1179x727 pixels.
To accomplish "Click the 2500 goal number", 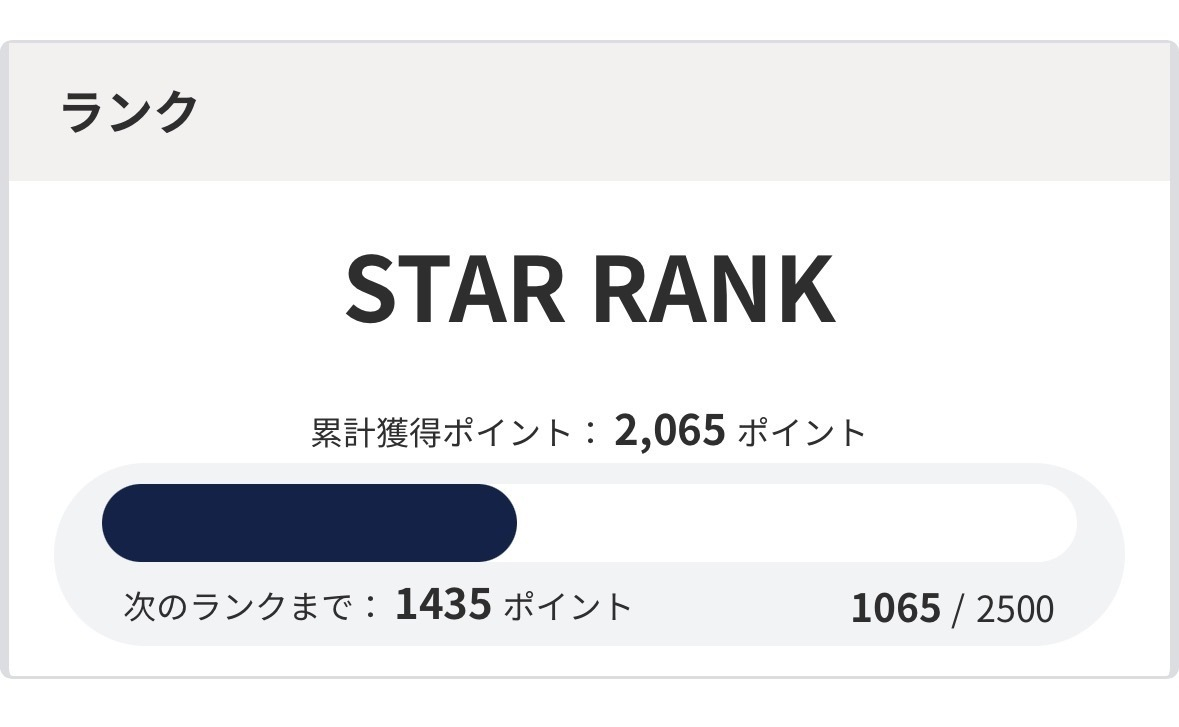I will click(1014, 609).
